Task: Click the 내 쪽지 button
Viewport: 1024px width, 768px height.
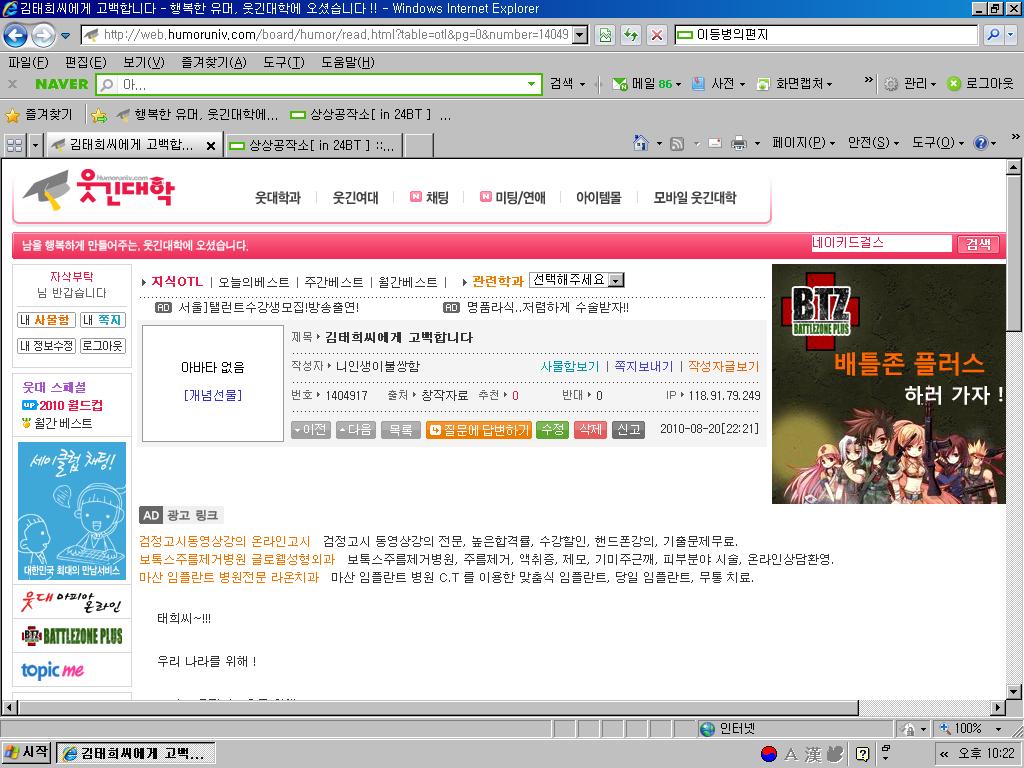Action: 103,320
